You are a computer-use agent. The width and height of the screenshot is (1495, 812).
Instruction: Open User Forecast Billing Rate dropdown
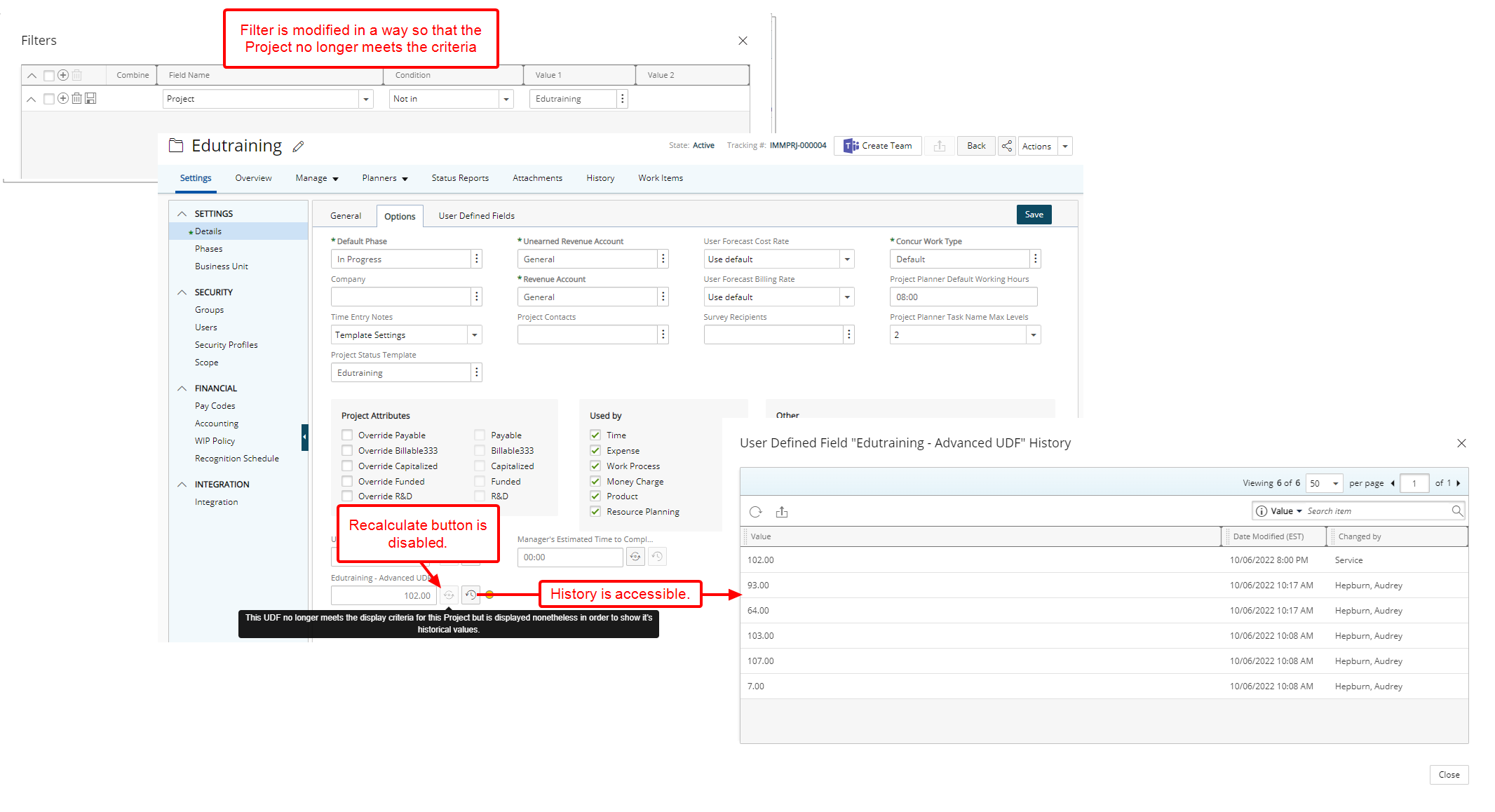coord(847,297)
